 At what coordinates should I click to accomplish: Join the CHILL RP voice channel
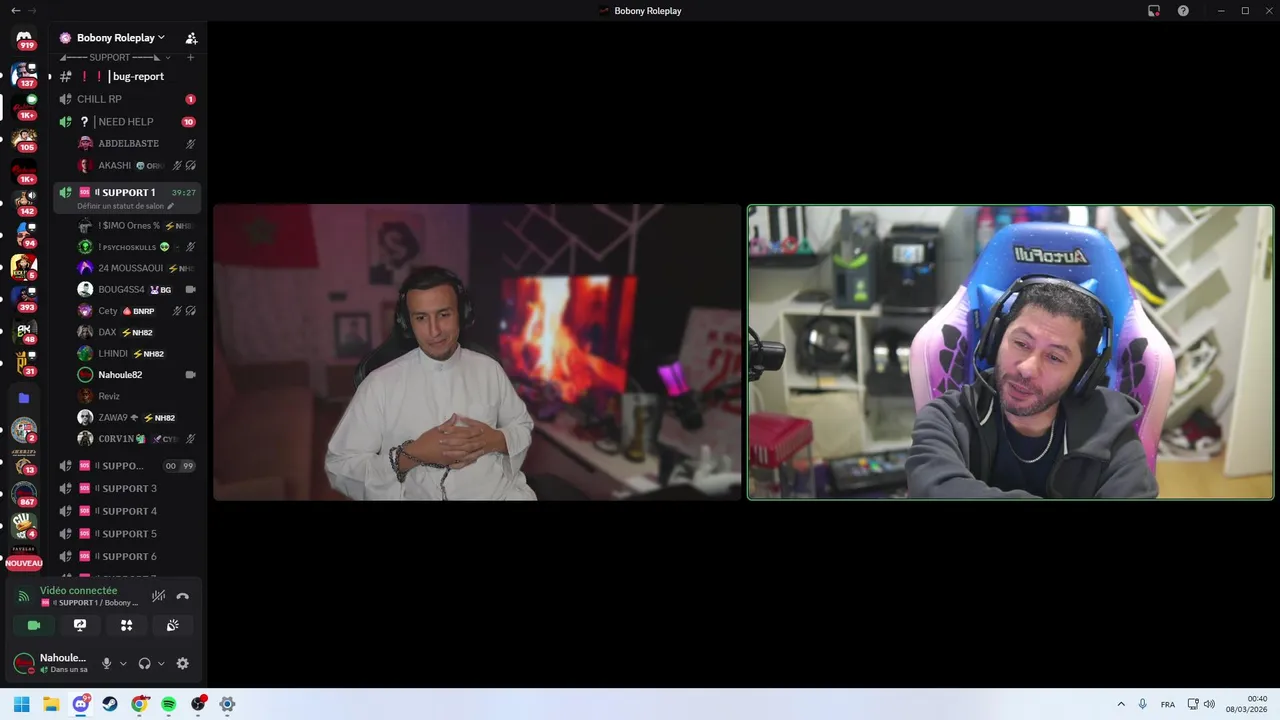127,99
